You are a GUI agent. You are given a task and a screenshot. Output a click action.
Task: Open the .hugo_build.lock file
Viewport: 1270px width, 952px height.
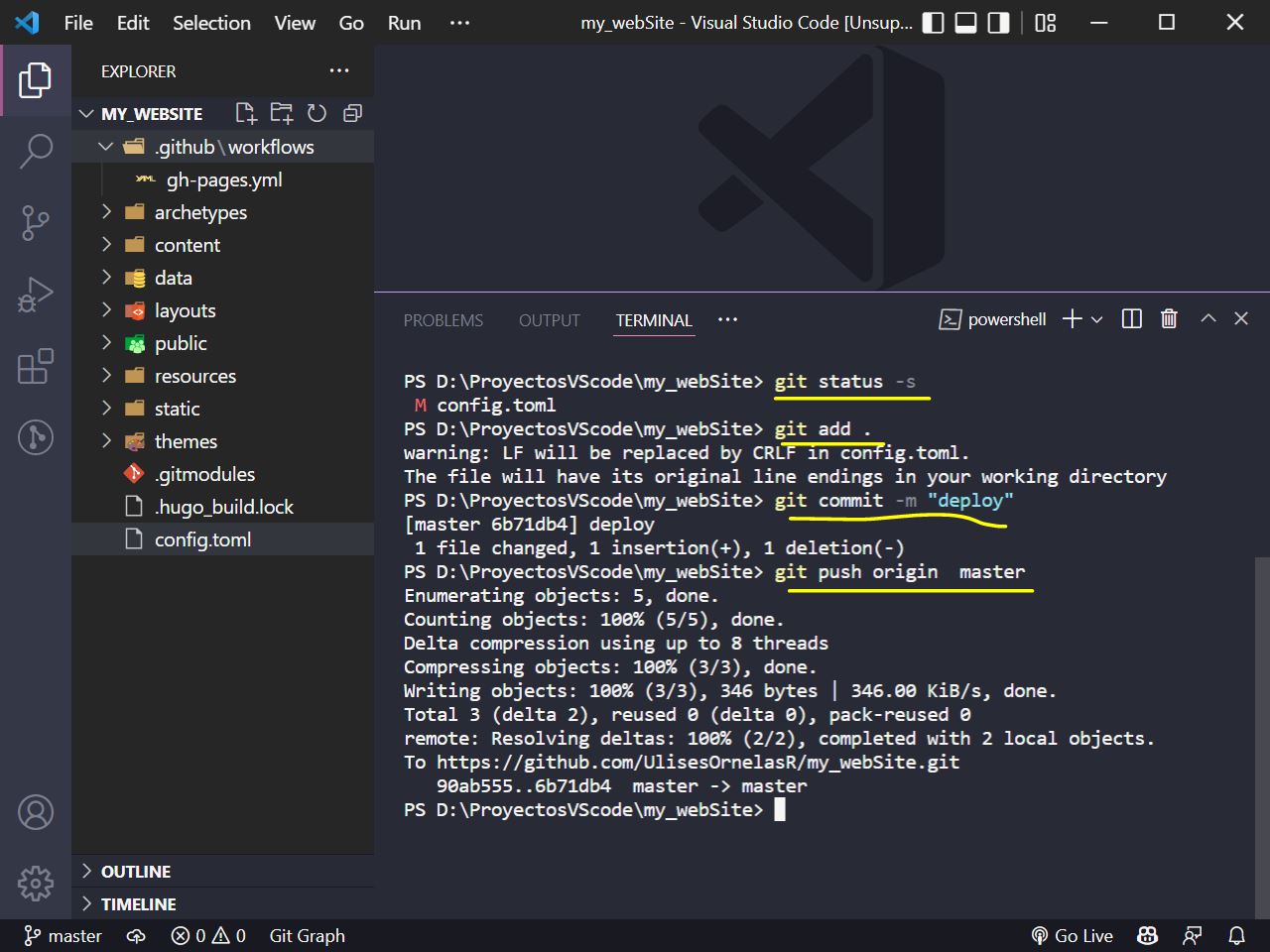pos(223,507)
